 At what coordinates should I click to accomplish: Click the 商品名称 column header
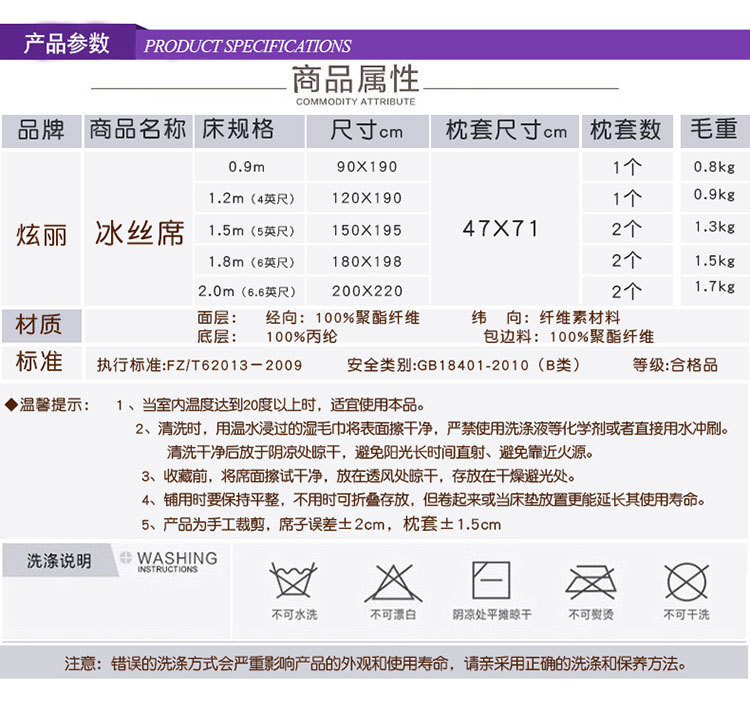pyautogui.click(x=138, y=129)
